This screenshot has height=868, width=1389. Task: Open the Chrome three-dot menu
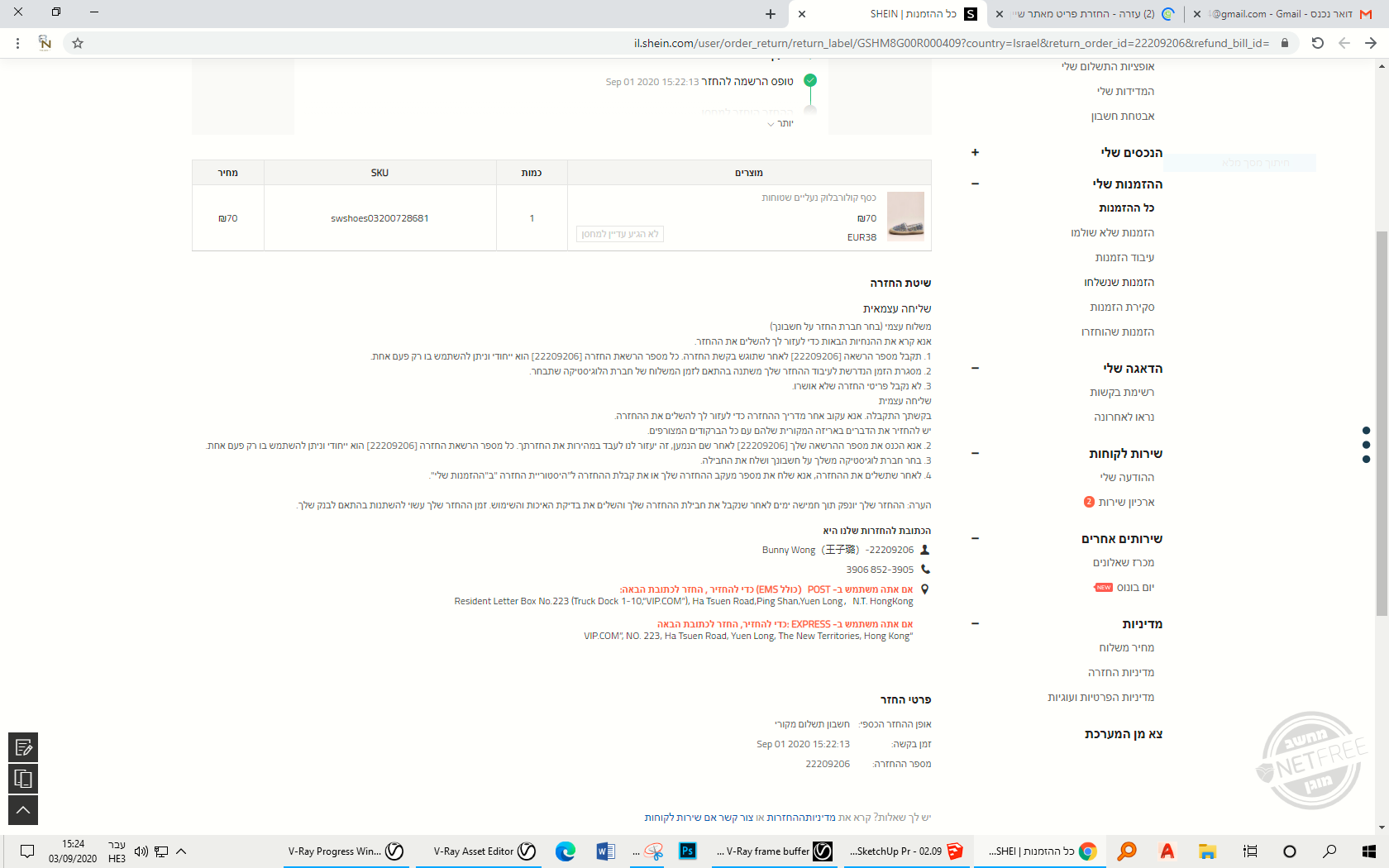(17, 43)
